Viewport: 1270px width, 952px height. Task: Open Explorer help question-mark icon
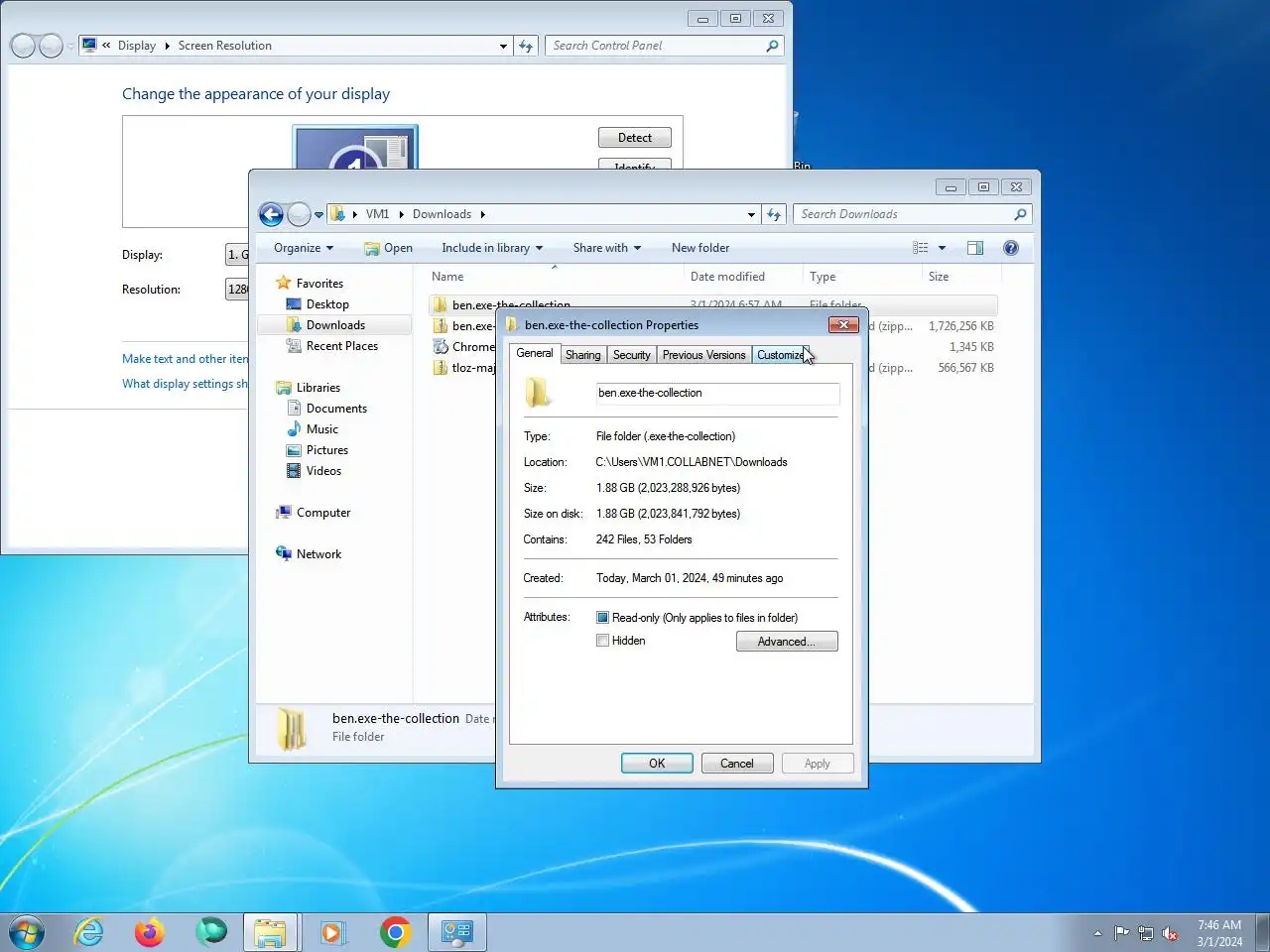pos(1011,248)
